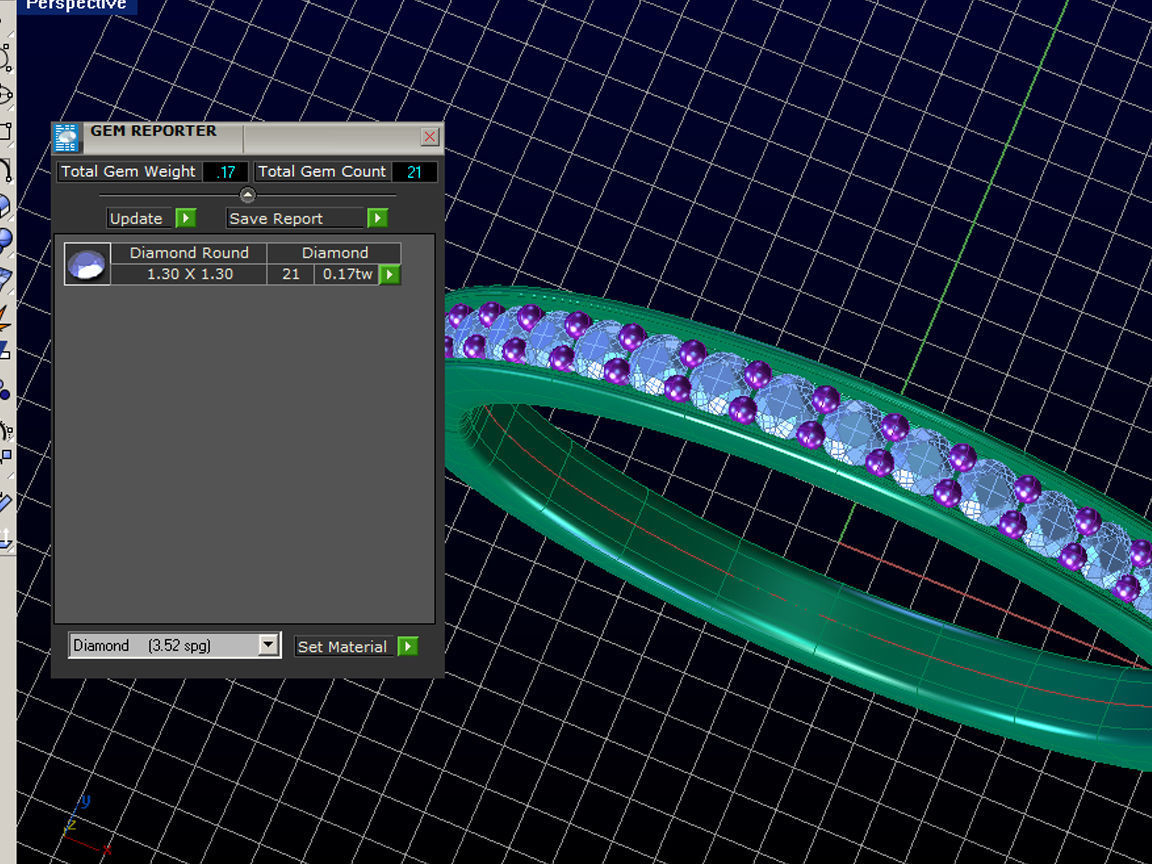Select the Arc curve tool in left toolbar
This screenshot has width=1152, height=864.
pyautogui.click(x=6, y=170)
